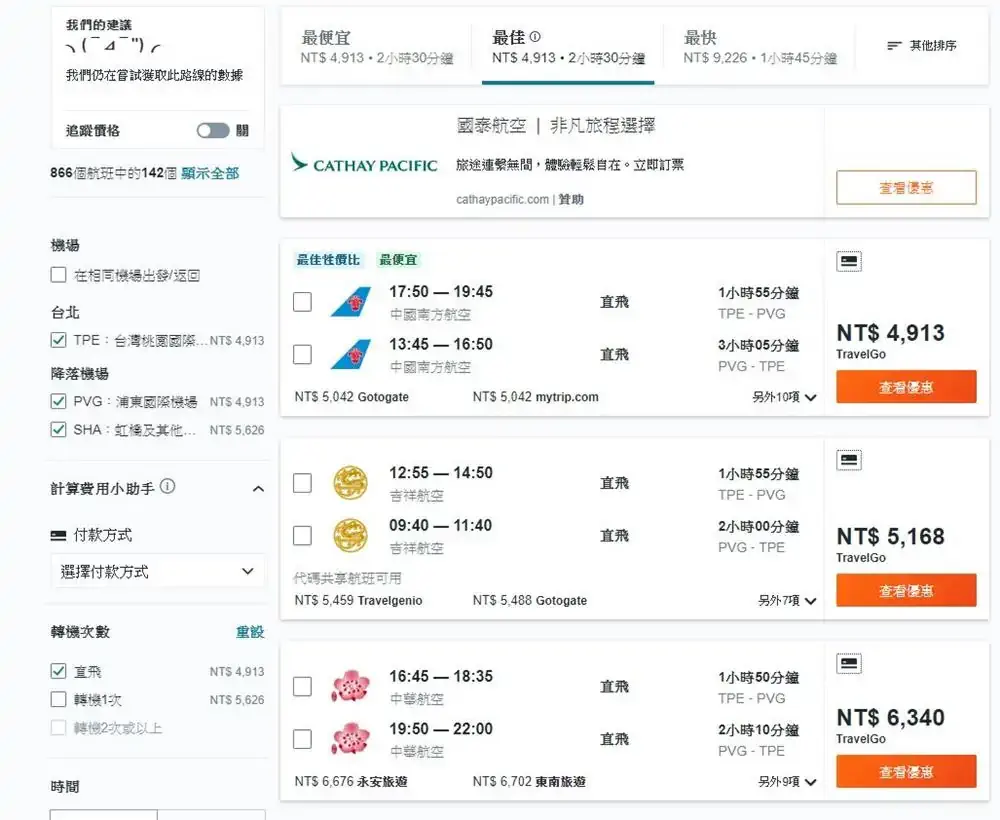Expand 另外7項 more offers
Image resolution: width=1000 pixels, height=820 pixels.
click(787, 601)
